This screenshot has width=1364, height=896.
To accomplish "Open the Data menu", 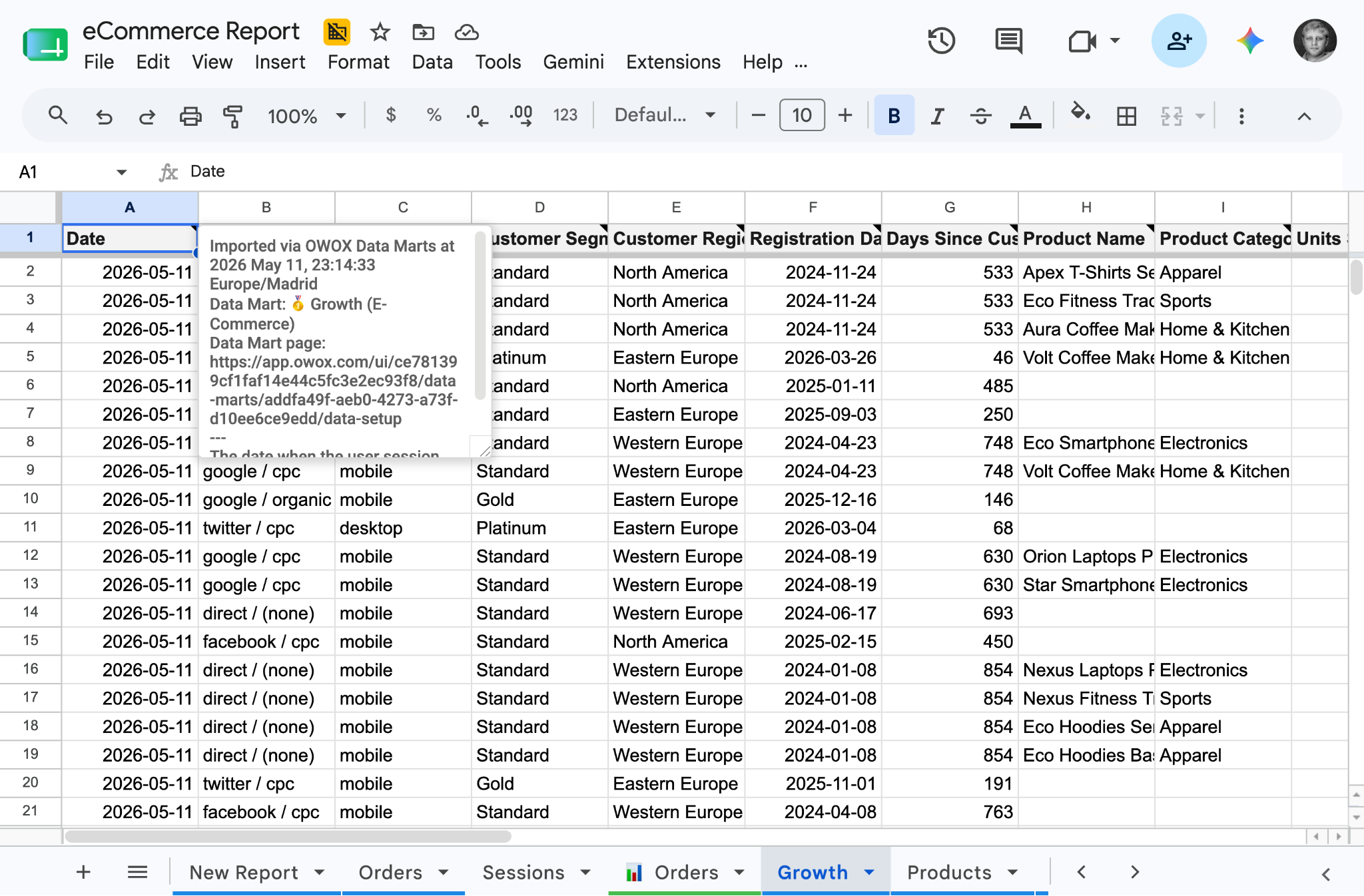I will click(x=432, y=62).
